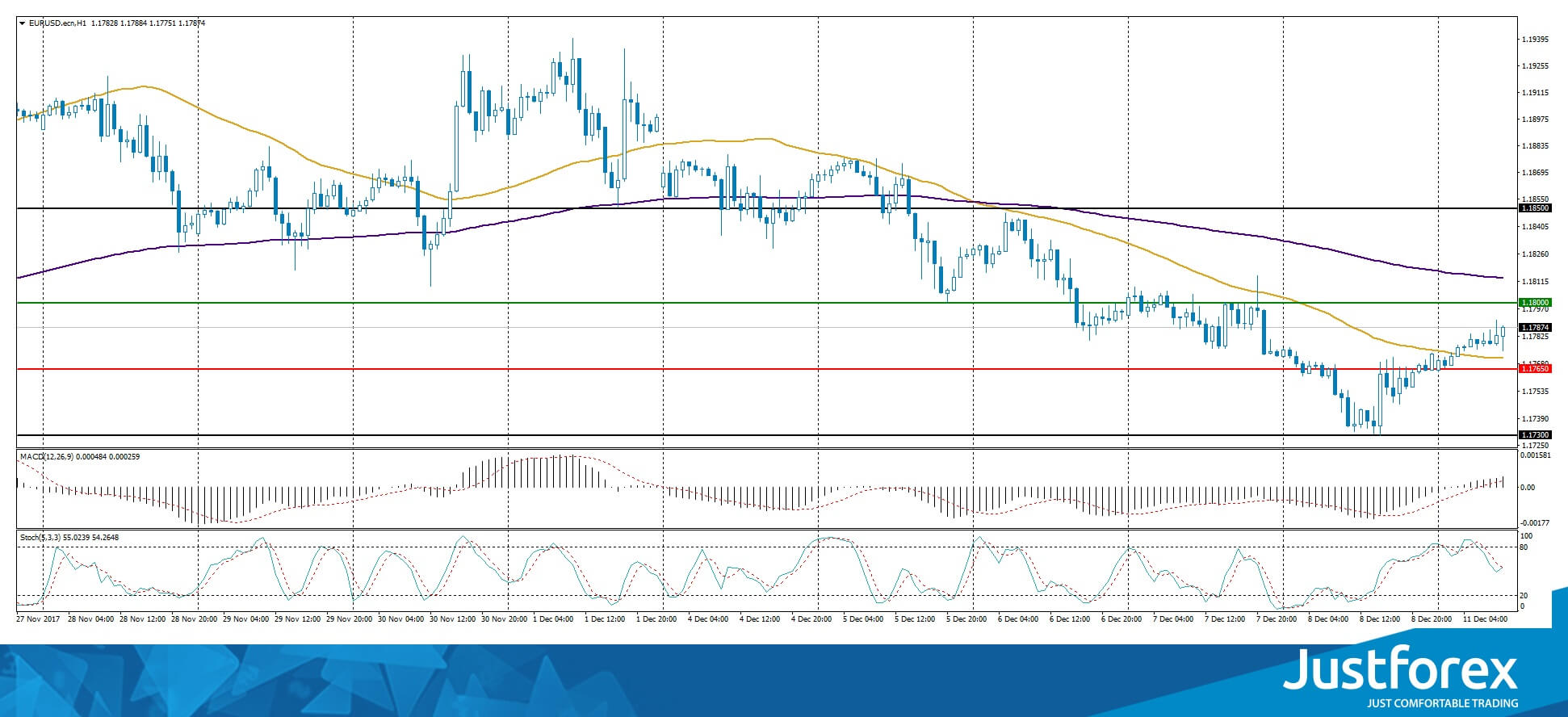Click the 1.19395 price axis label

pos(1535,40)
